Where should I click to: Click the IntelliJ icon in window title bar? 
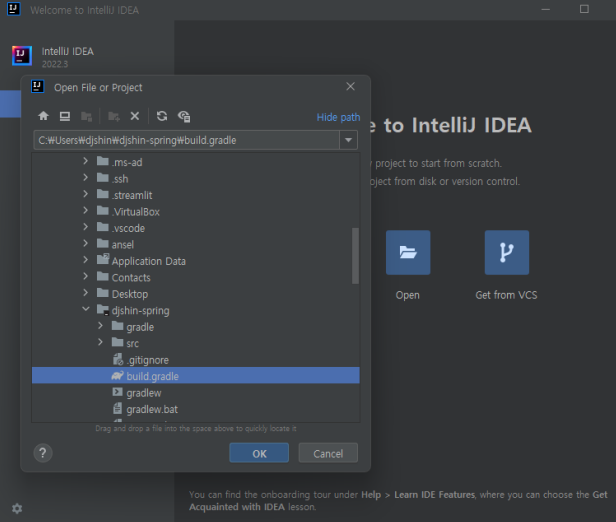coord(14,9)
